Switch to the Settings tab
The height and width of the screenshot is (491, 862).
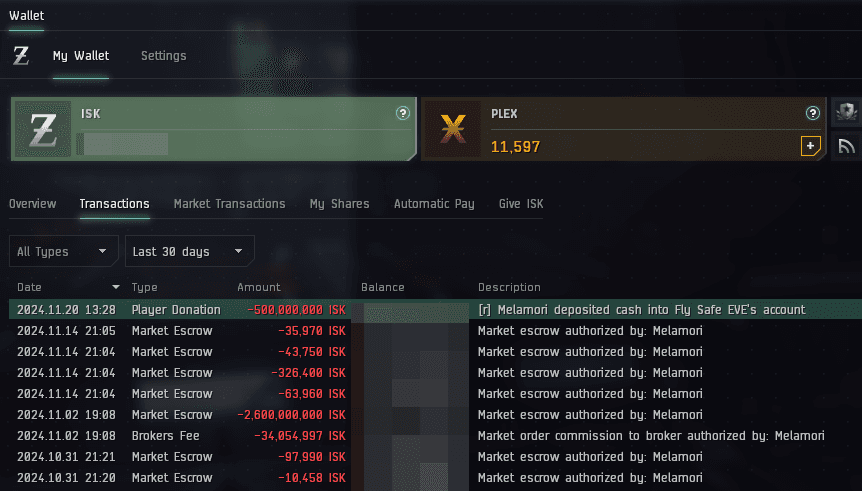[x=163, y=56]
